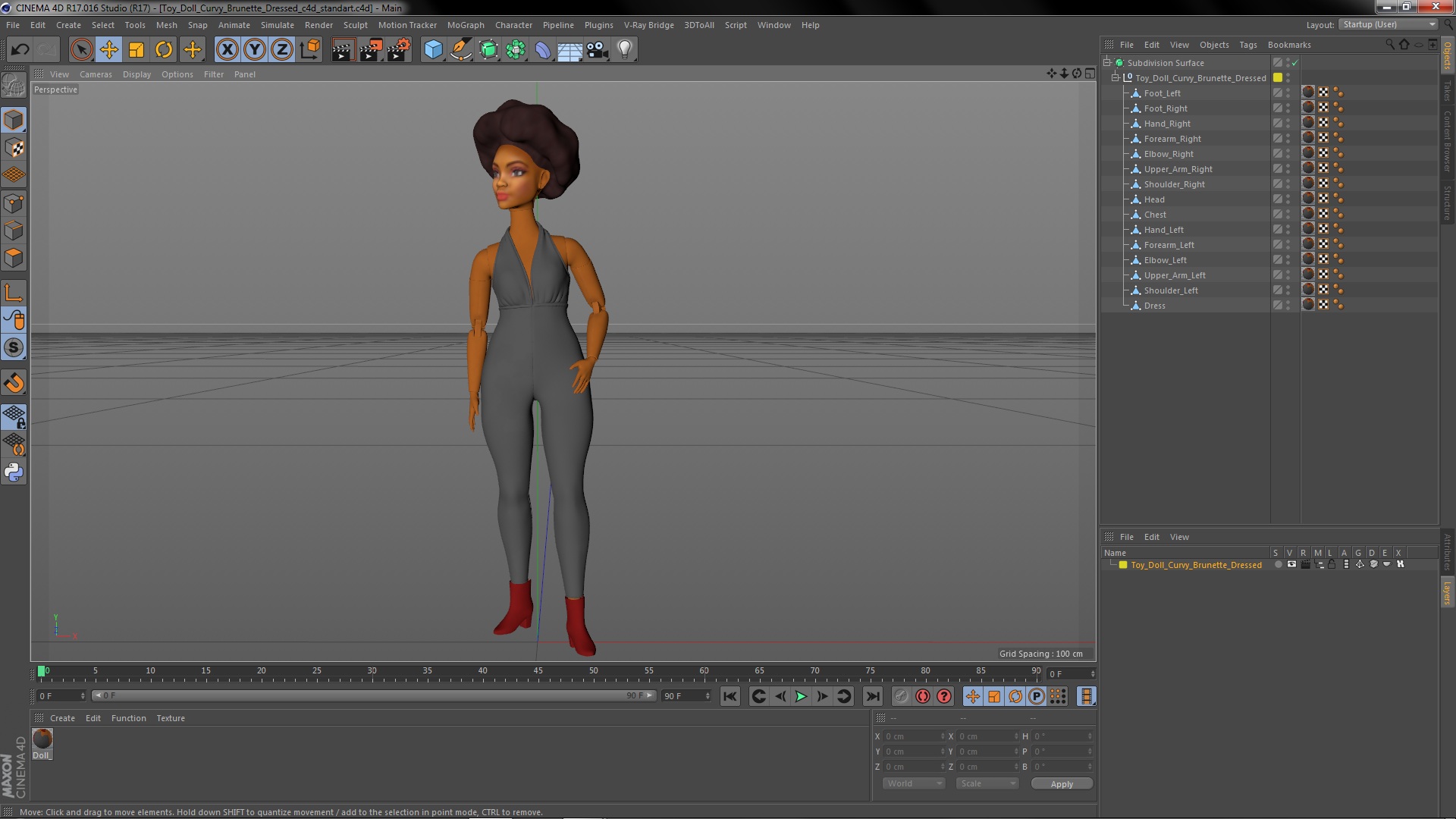Image resolution: width=1456 pixels, height=819 pixels.
Task: Click the Enable Axis icon
Action: 14,293
